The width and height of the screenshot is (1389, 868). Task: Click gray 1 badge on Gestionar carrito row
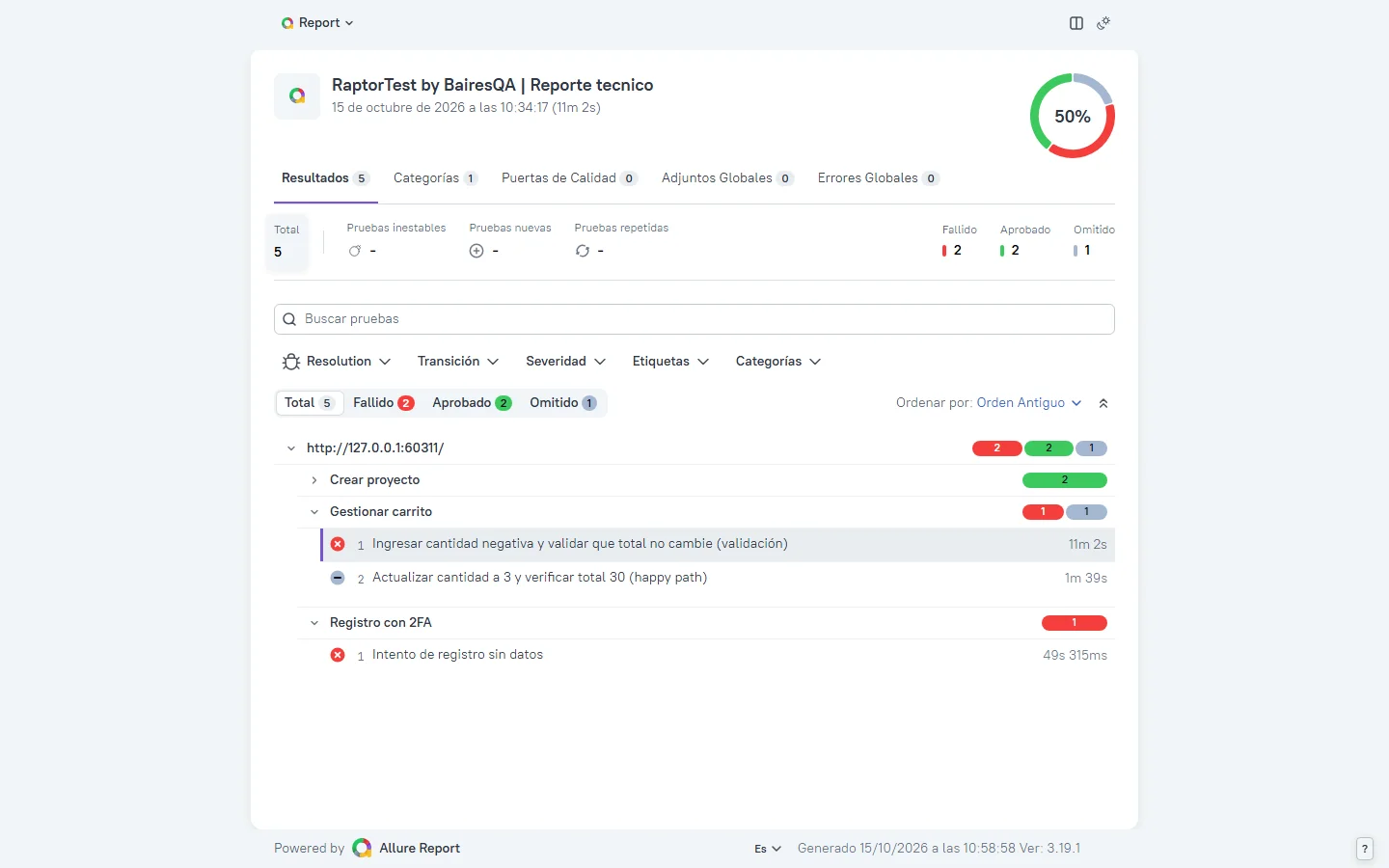click(1086, 512)
